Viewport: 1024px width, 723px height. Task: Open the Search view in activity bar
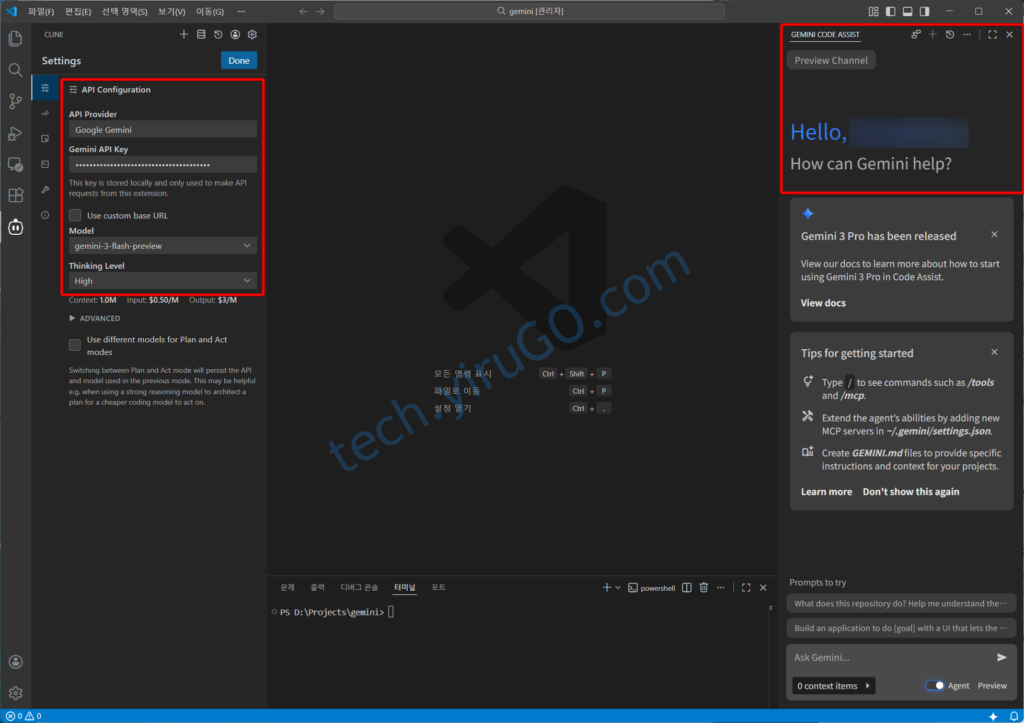(15, 70)
